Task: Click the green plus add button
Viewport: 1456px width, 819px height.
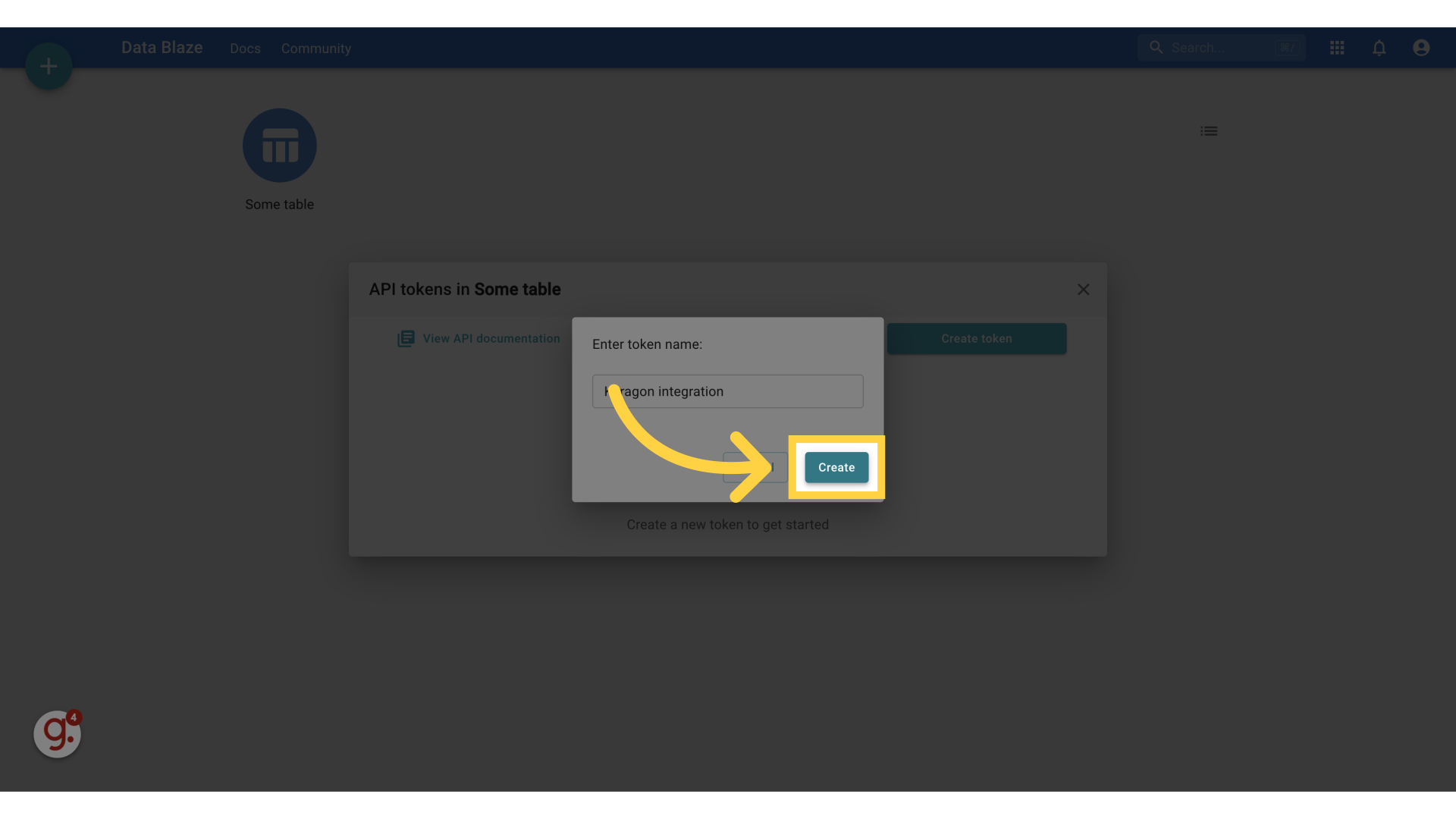Action: click(x=49, y=66)
